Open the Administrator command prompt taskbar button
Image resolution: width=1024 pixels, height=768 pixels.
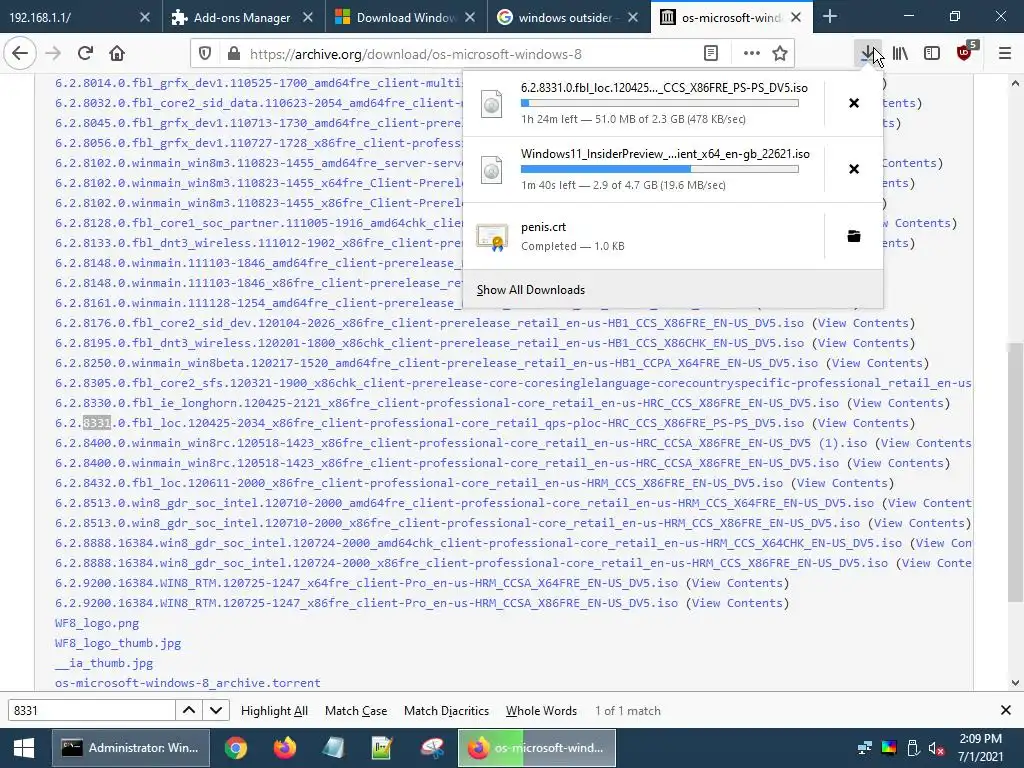coord(131,748)
